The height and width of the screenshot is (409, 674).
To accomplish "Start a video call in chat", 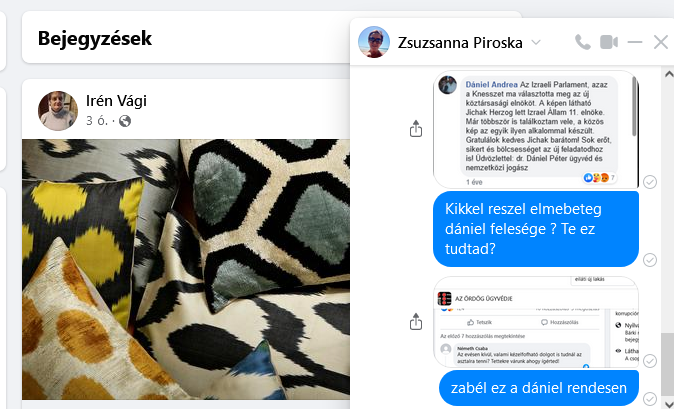I will pyautogui.click(x=609, y=42).
